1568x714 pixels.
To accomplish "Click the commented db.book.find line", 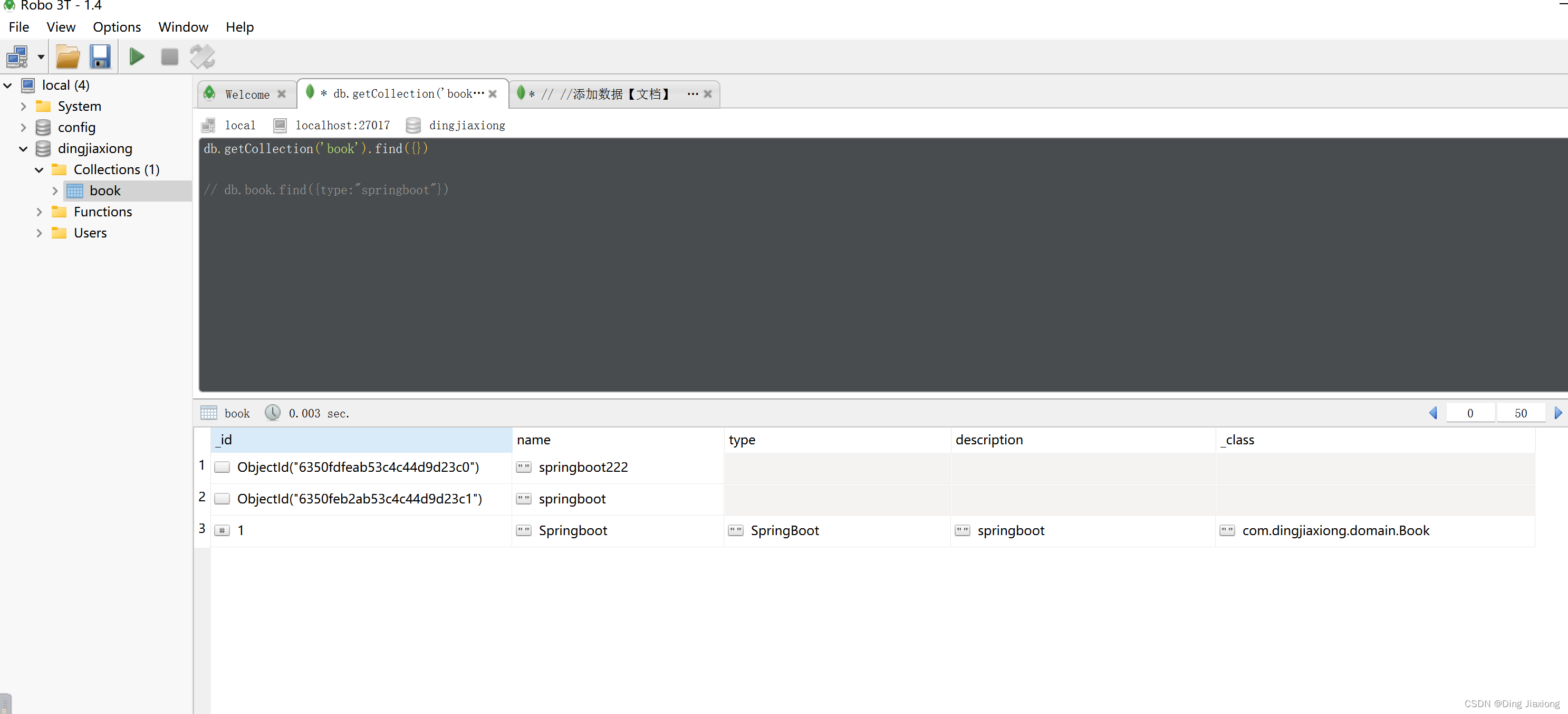I will 326,190.
